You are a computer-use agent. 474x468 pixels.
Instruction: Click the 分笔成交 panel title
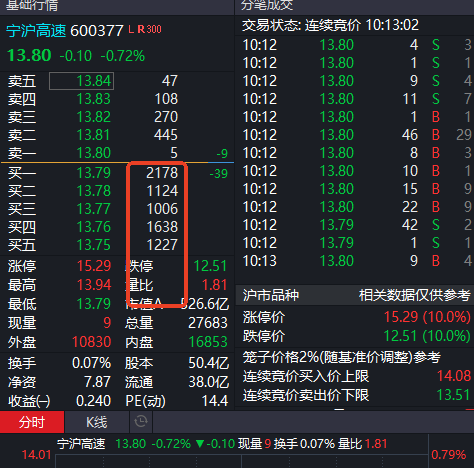(x=267, y=5)
